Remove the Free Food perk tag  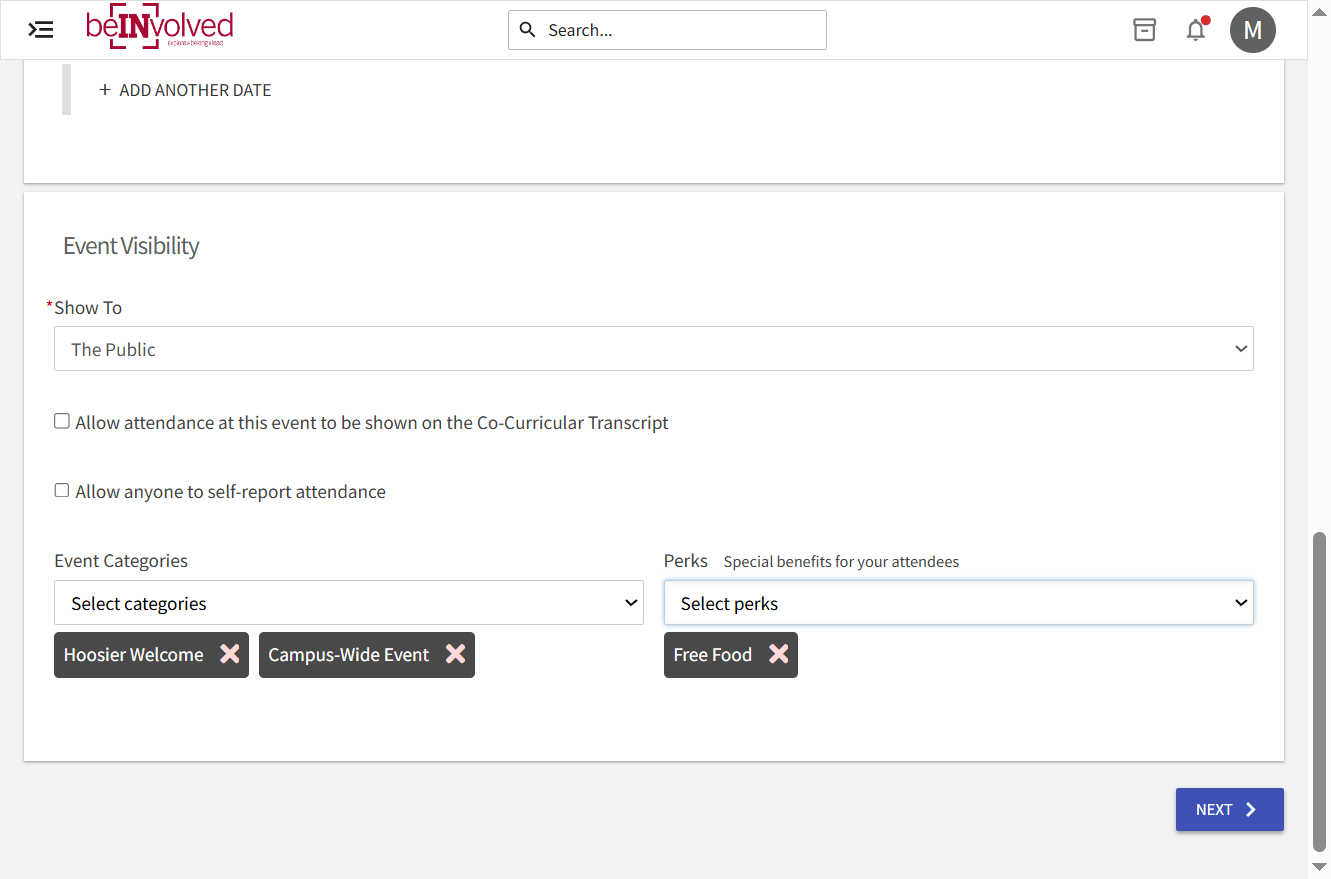[x=779, y=654]
